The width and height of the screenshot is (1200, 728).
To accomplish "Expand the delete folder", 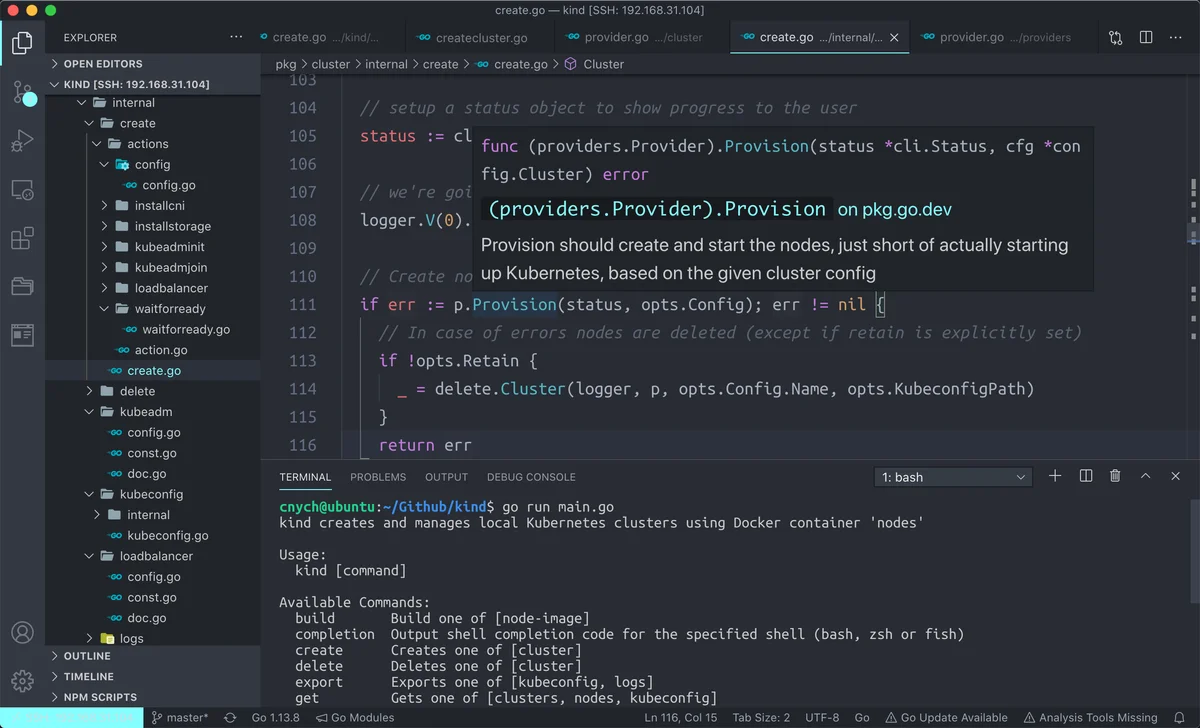I will point(152,391).
